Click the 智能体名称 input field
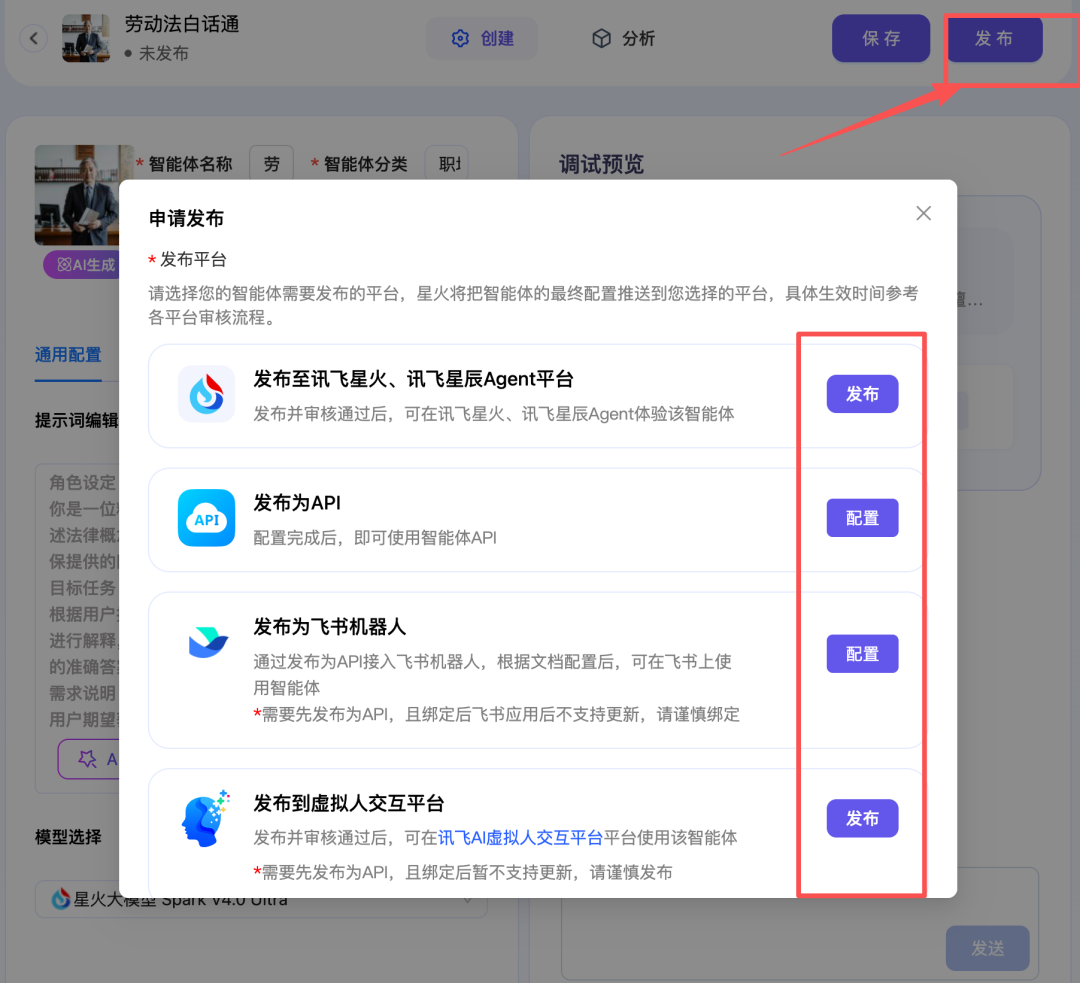 [x=271, y=164]
